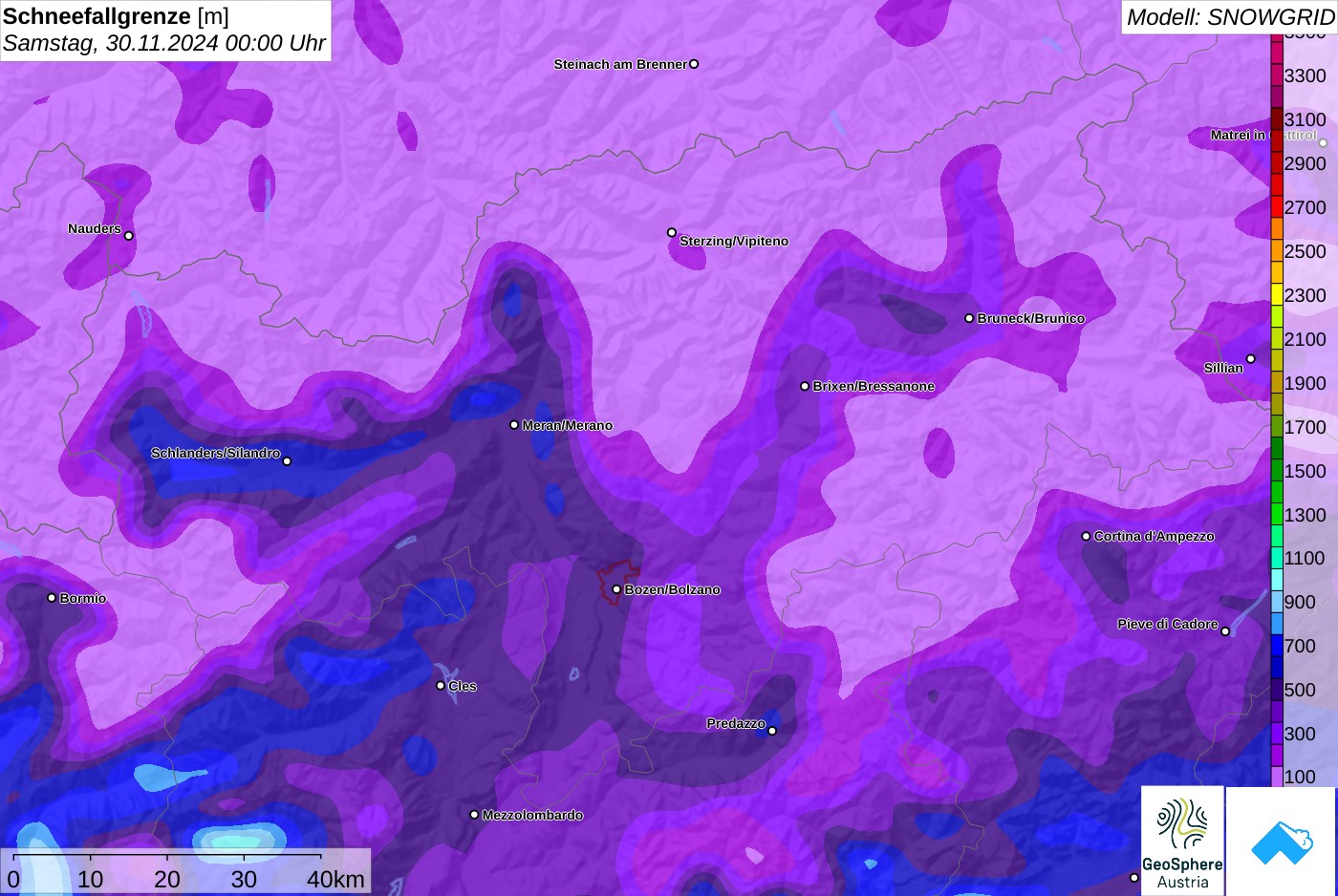Click the Sillian label text
The height and width of the screenshot is (896, 1338).
pos(1223,368)
